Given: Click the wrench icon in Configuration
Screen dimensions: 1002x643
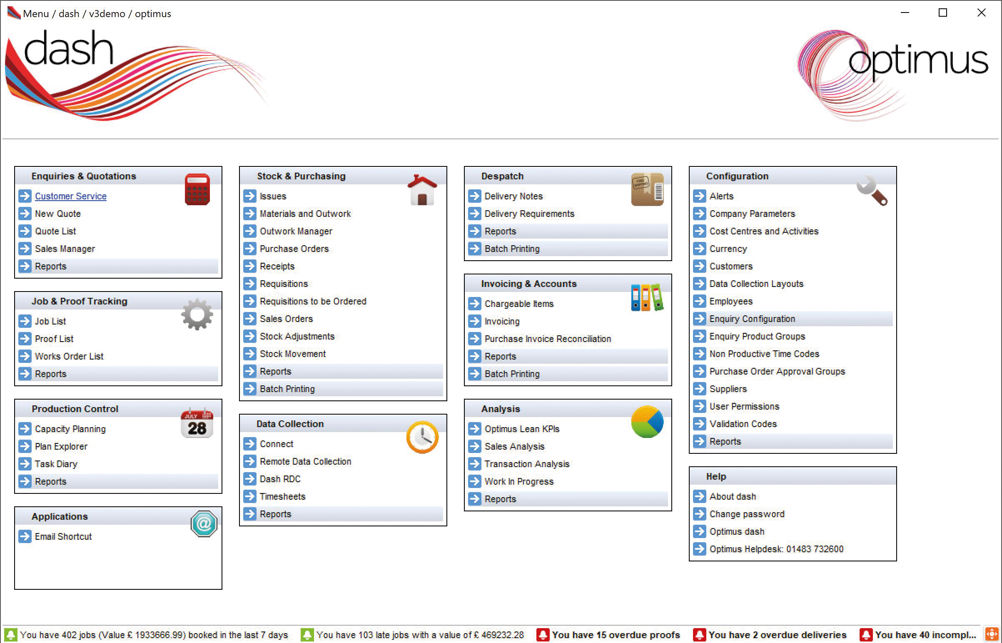Looking at the screenshot, I should click(x=872, y=190).
